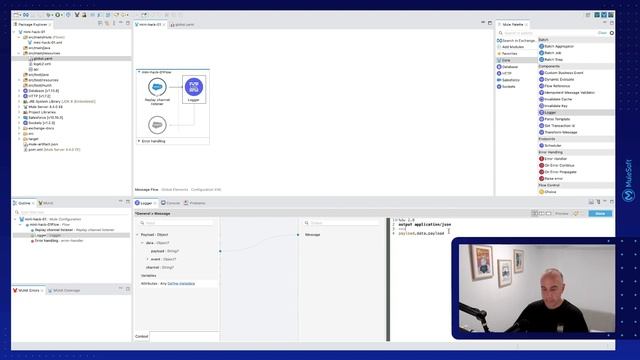
Task: Open Salesforce module in palette sidebar
Action: 509,80
